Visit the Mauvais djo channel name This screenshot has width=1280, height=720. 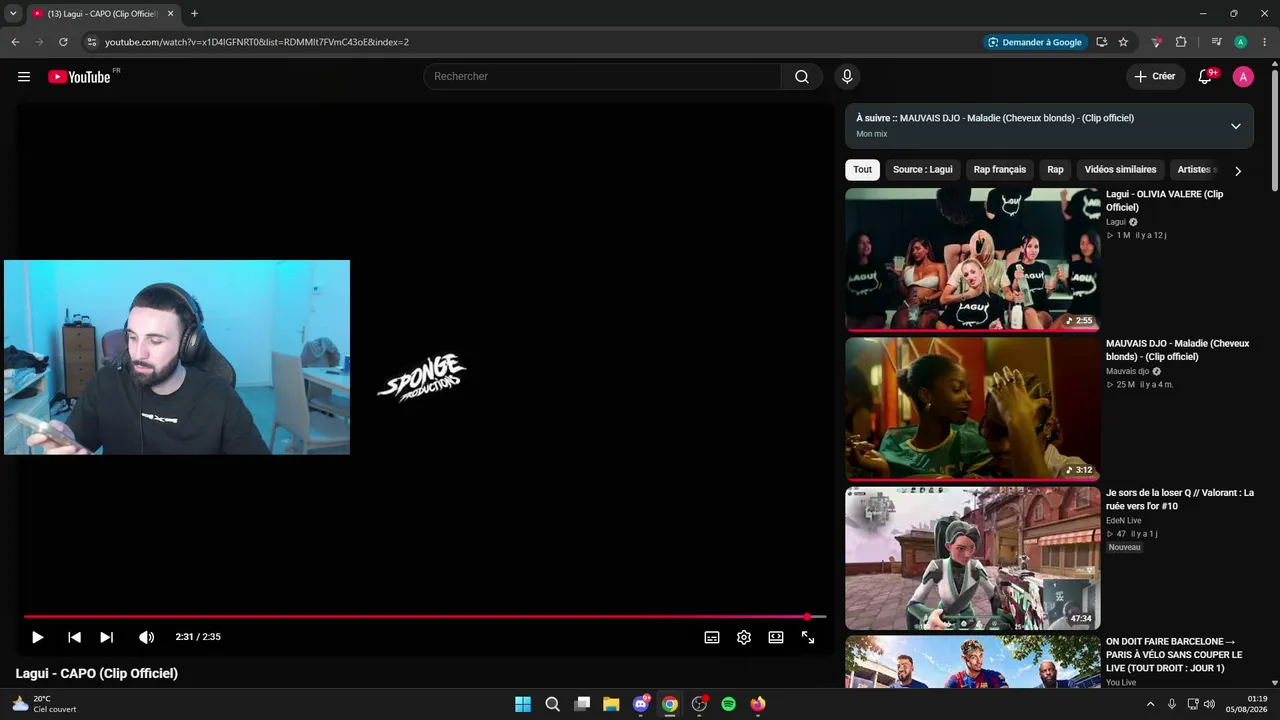coord(1127,372)
